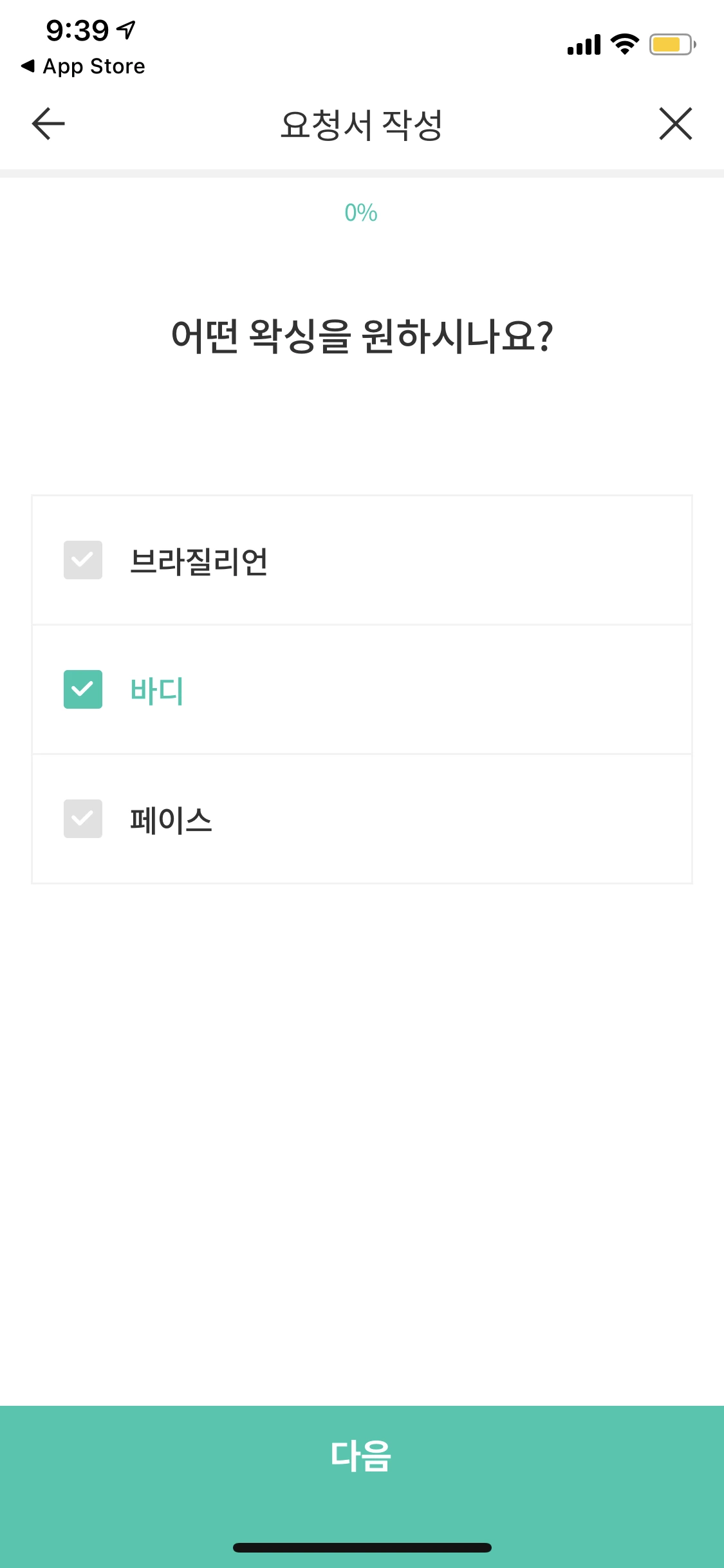724x1568 pixels.
Task: Tap the location arrow next to the clock
Action: click(126, 29)
